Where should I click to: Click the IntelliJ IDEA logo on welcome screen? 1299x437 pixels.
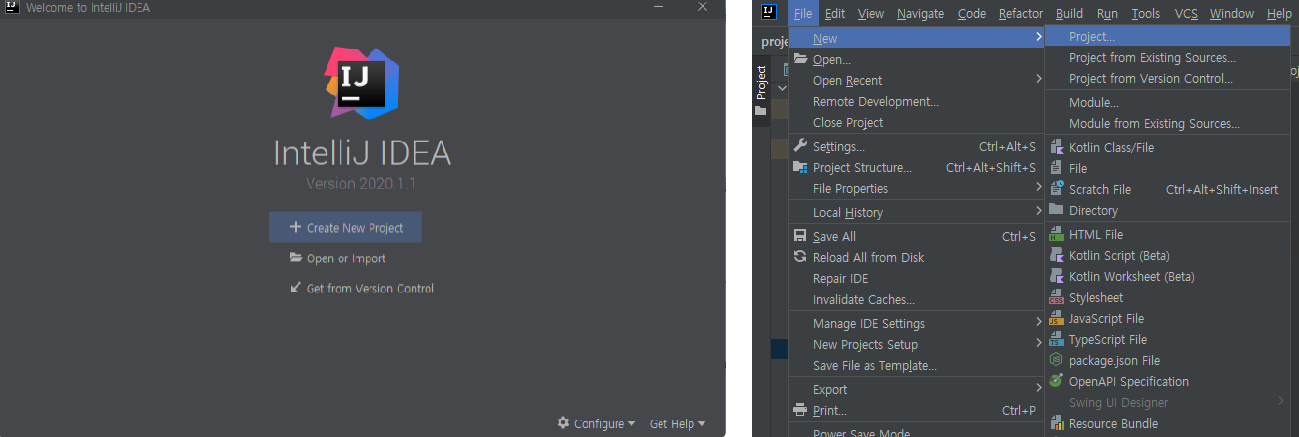point(362,81)
